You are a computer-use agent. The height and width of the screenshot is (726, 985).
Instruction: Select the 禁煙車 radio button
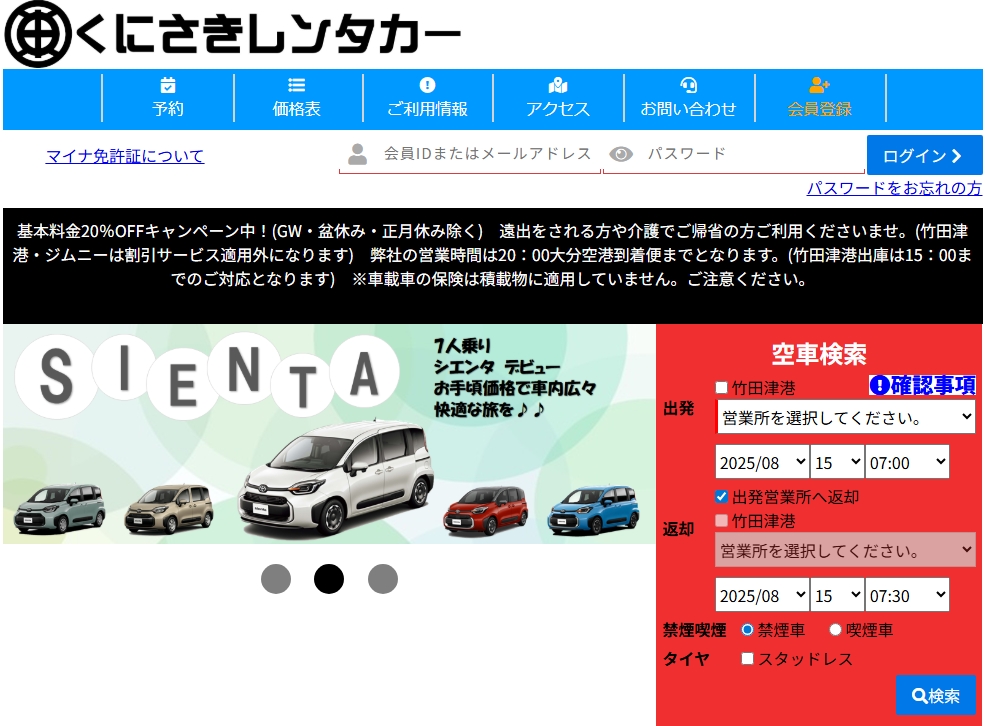[x=748, y=629]
